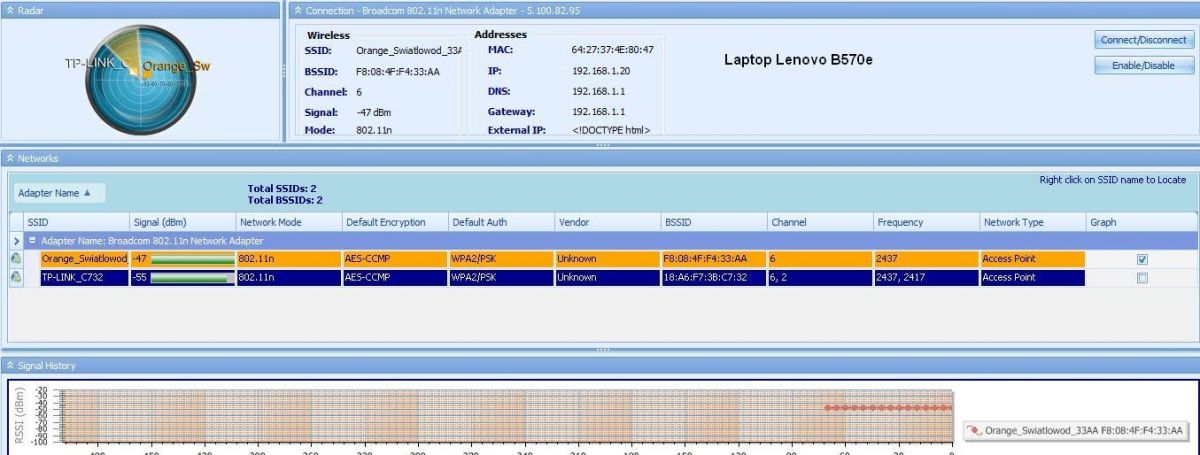Collapse the Networks panel chevron
This screenshot has width=1200, height=455.
tap(9, 158)
